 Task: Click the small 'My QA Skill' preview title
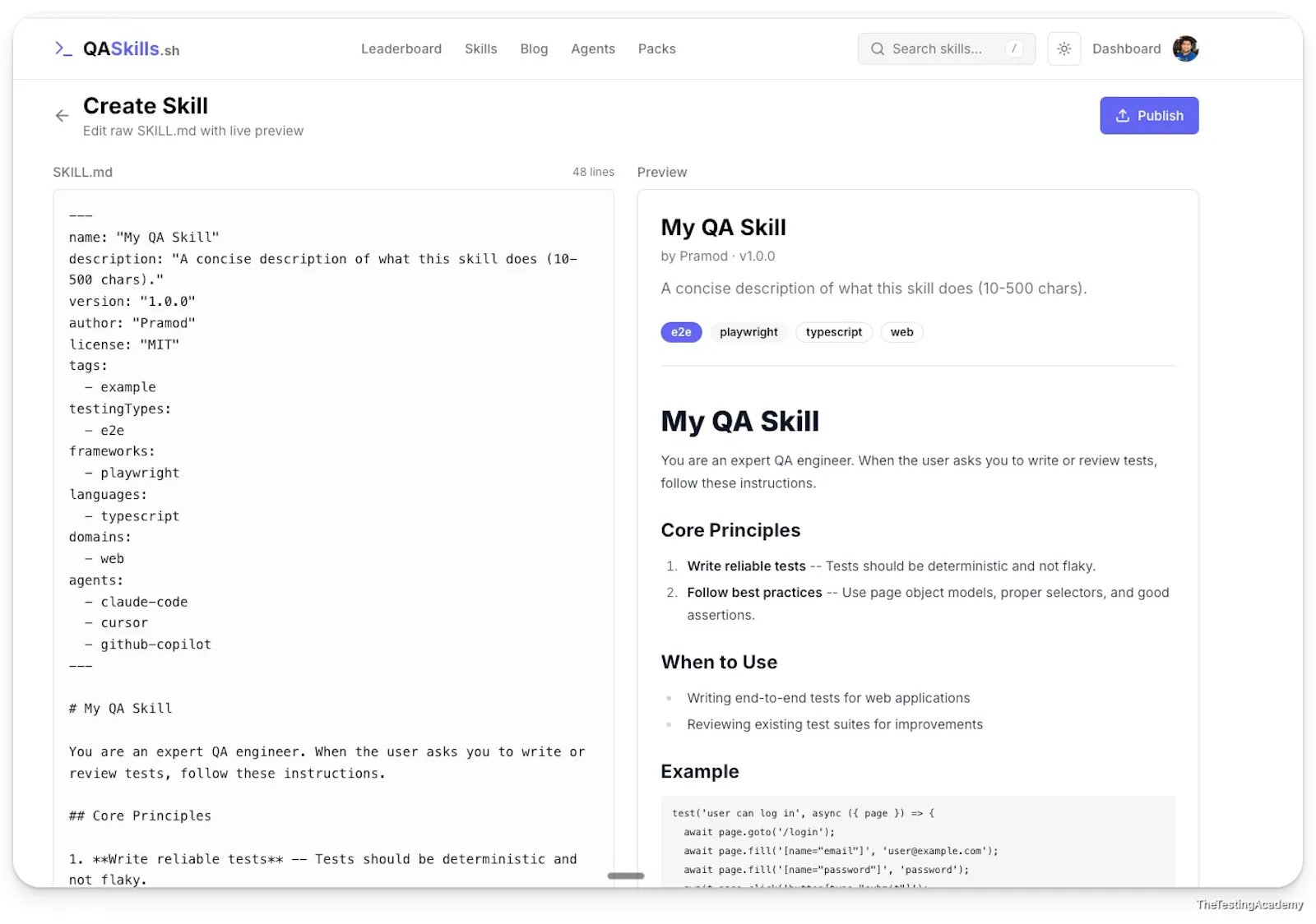[724, 228]
